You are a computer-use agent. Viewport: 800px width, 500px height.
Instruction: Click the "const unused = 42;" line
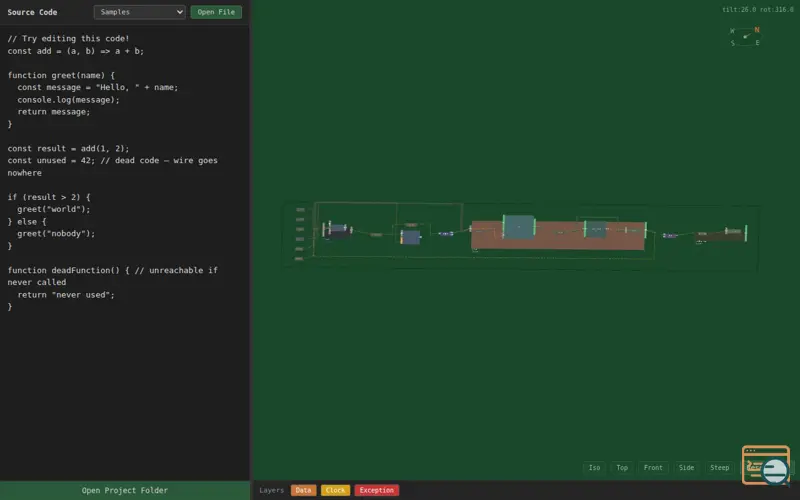click(112, 166)
